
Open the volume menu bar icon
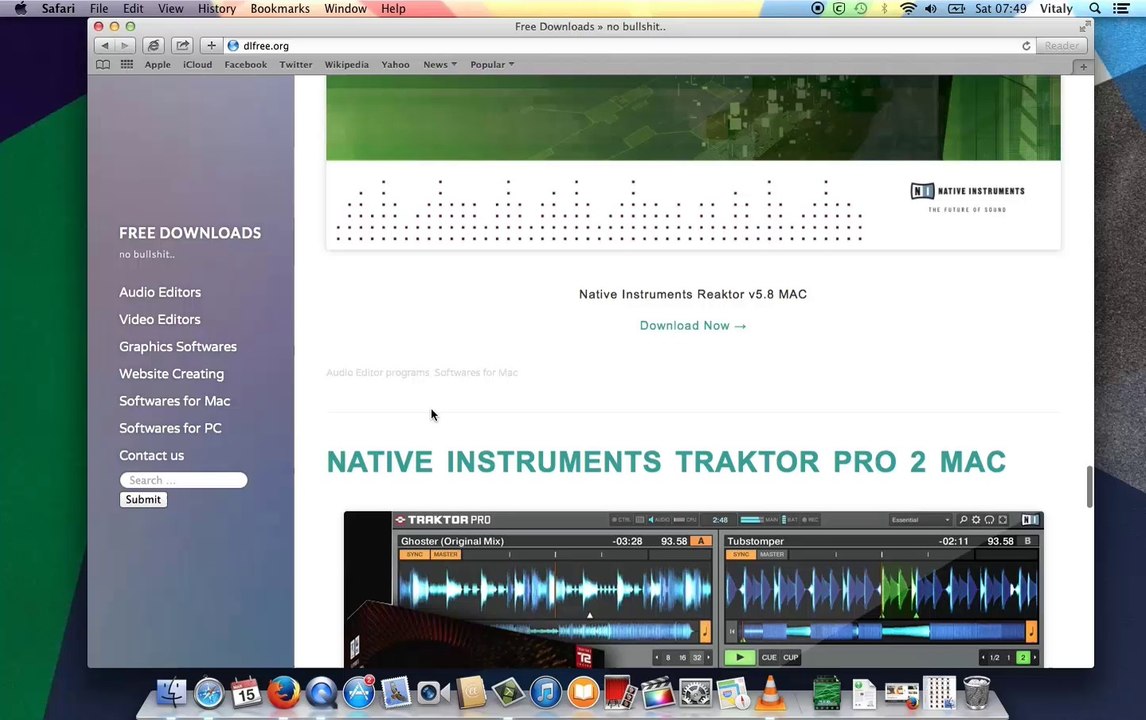click(x=930, y=8)
